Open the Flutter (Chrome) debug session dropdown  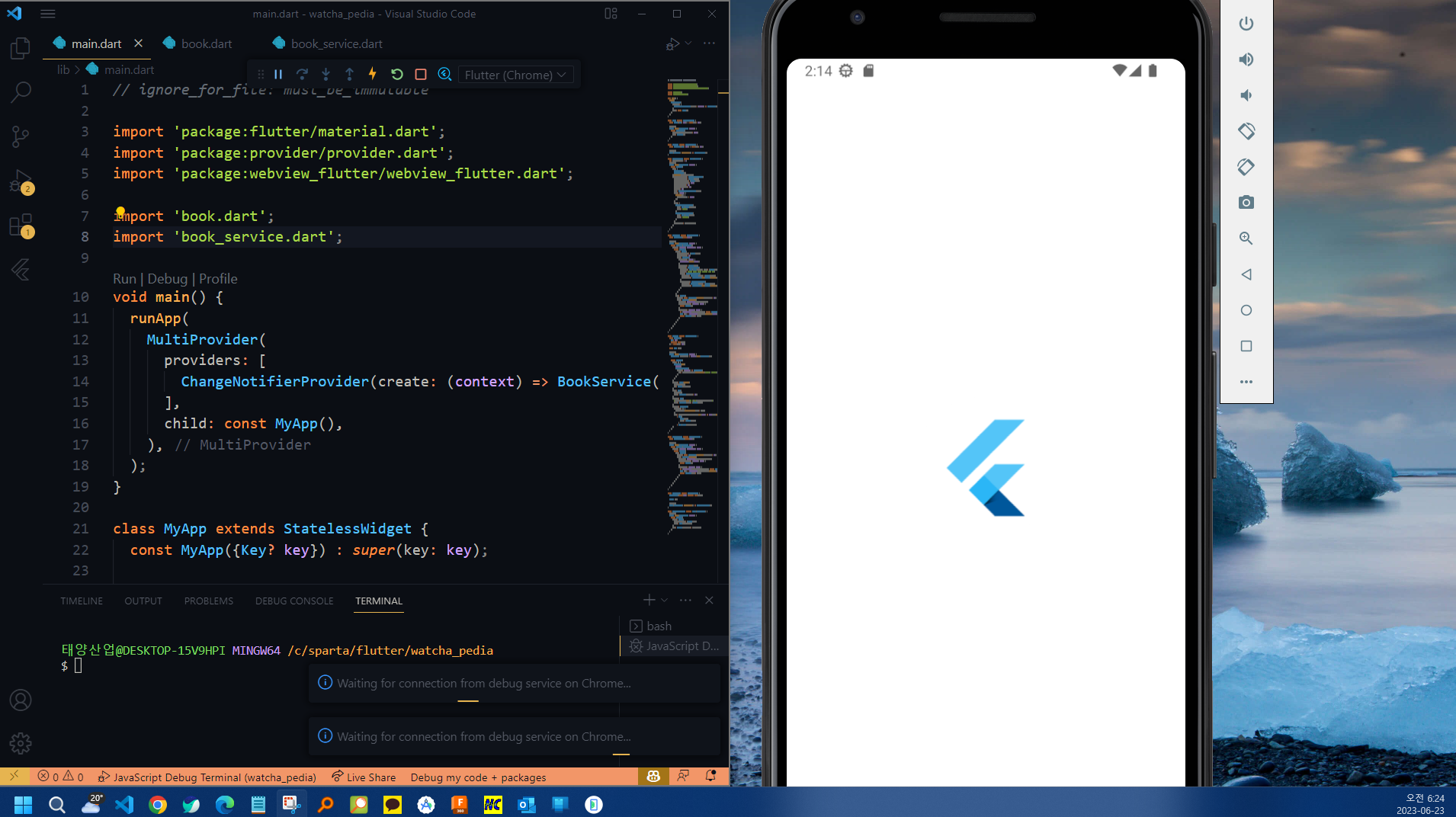(515, 75)
